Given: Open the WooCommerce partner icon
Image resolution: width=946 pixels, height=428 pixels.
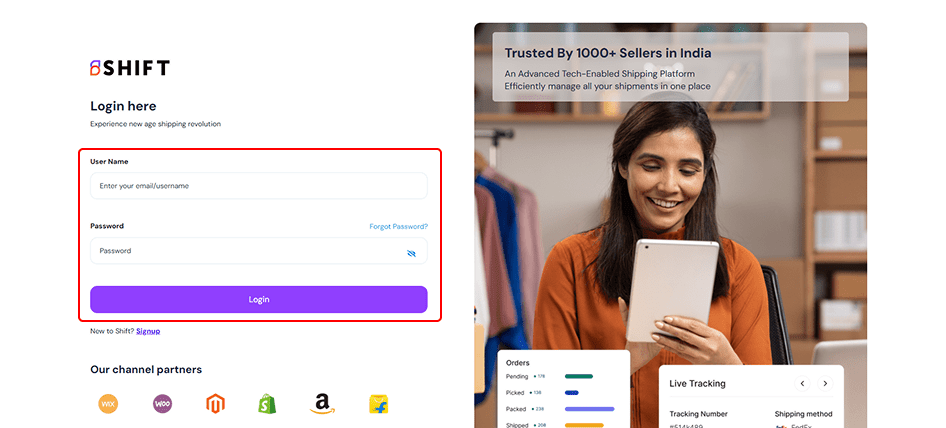Looking at the screenshot, I should 162,403.
